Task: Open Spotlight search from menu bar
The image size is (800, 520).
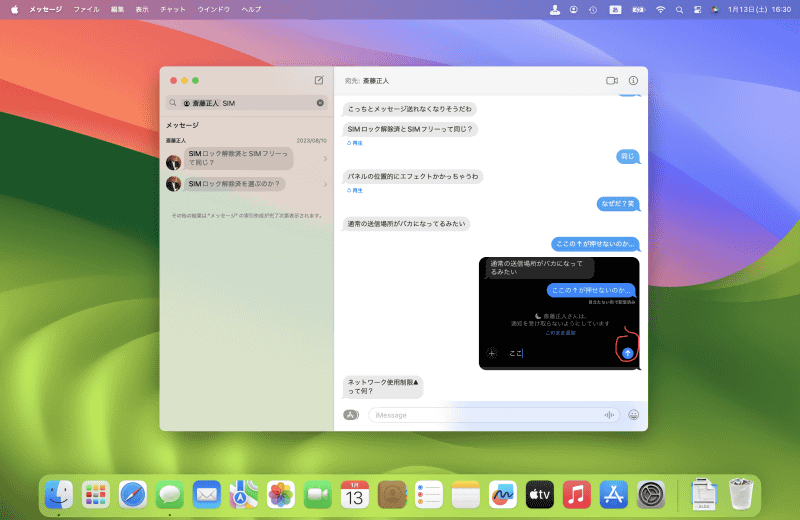Action: (679, 9)
